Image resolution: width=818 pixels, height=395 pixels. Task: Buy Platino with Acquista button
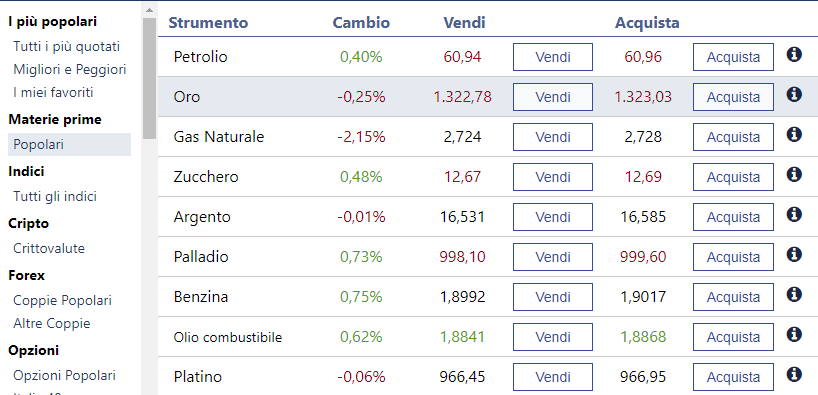733,377
